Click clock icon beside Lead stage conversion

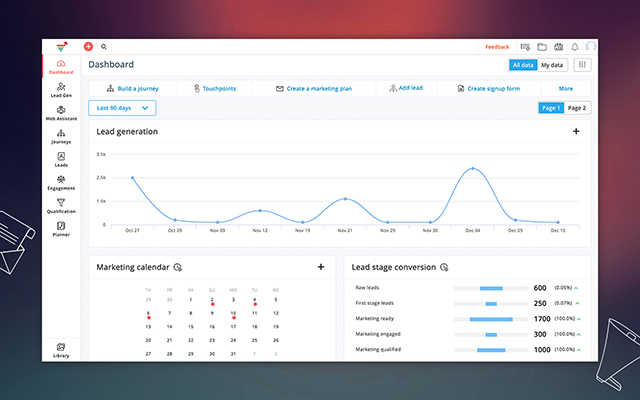[x=444, y=267]
